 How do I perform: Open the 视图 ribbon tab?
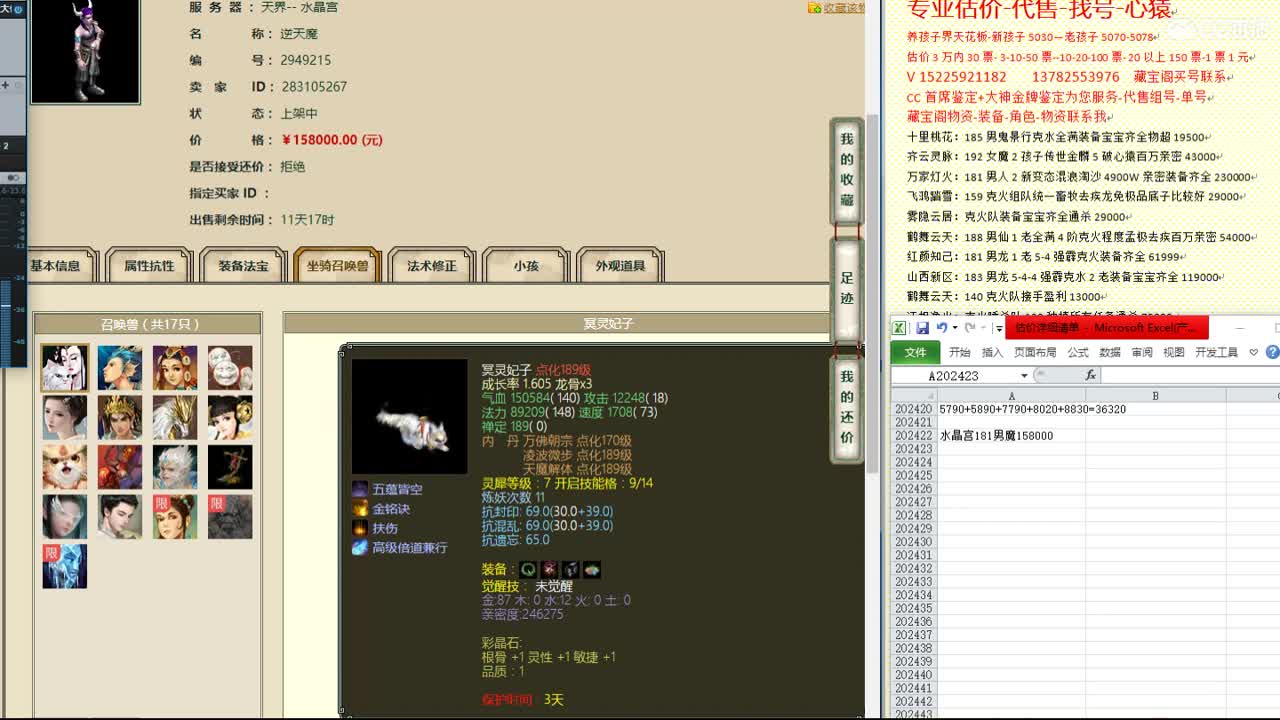click(x=1174, y=352)
